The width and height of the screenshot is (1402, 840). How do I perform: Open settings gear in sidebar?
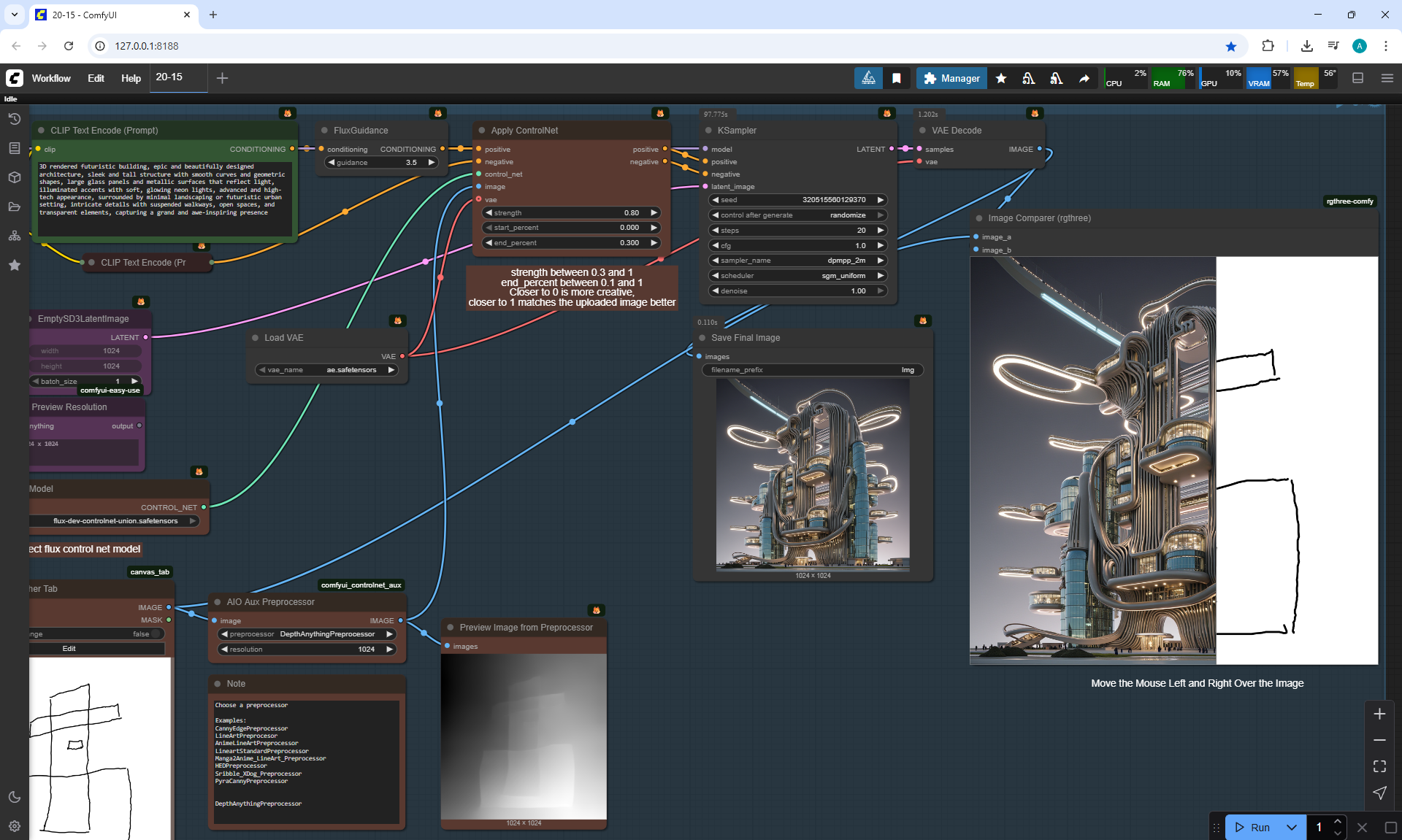click(14, 826)
